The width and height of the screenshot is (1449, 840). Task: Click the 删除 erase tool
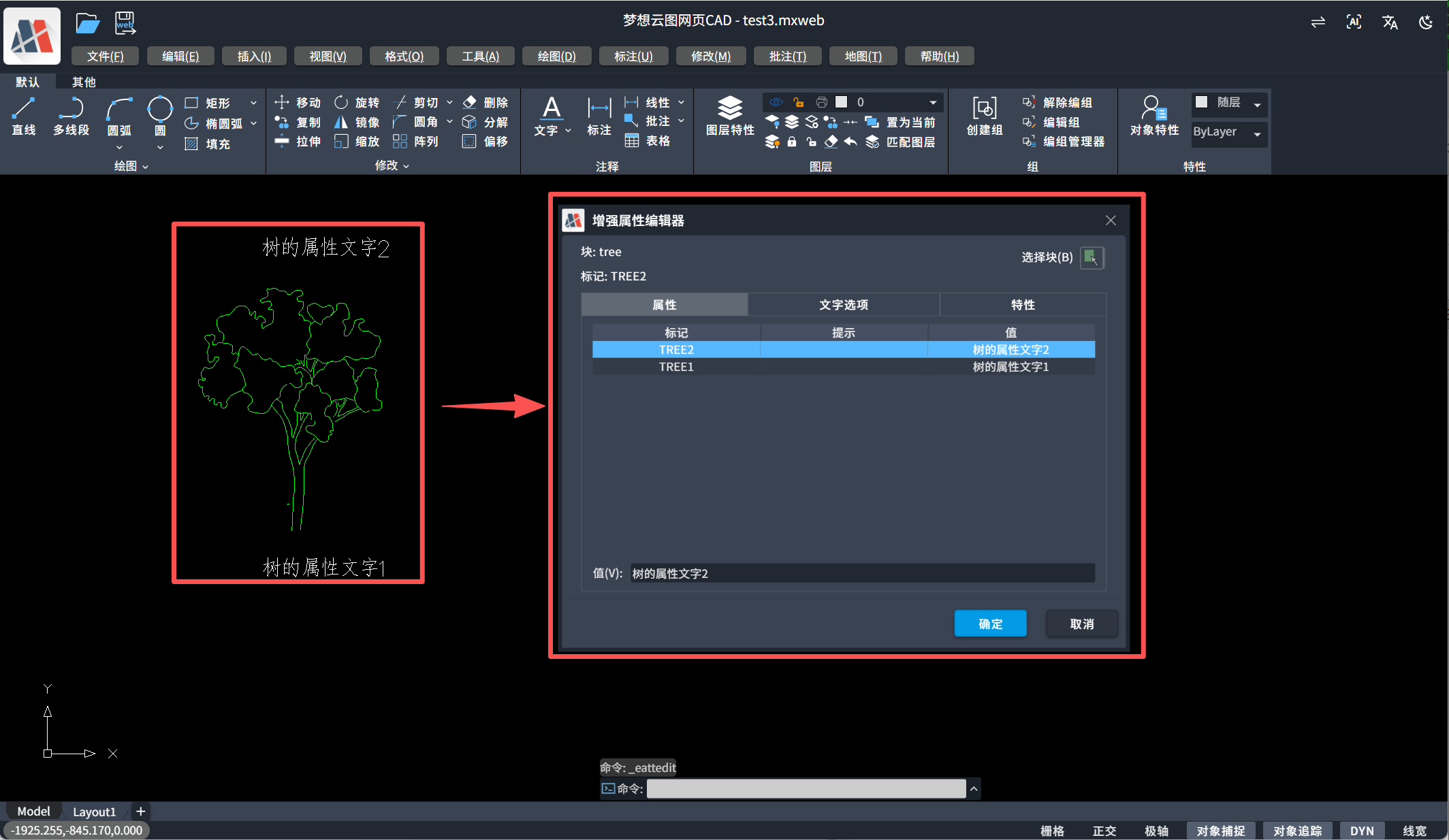coord(485,102)
